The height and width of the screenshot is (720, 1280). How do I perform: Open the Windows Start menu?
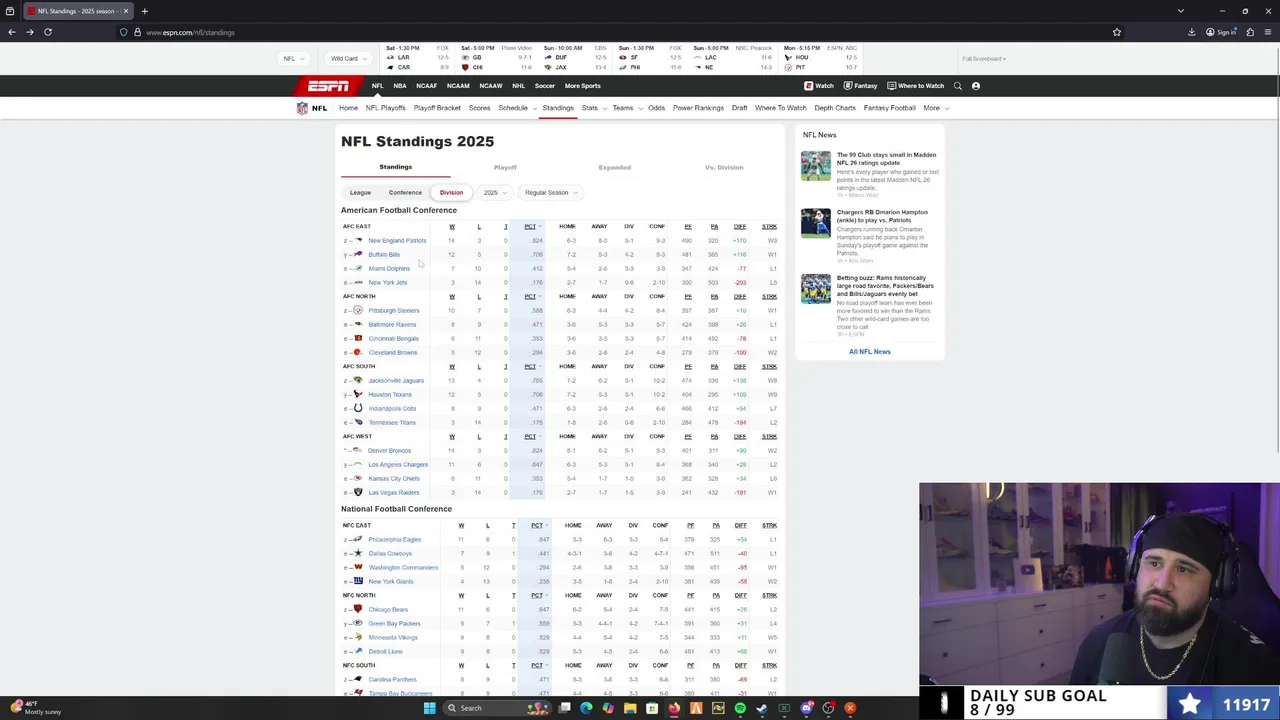click(x=430, y=708)
